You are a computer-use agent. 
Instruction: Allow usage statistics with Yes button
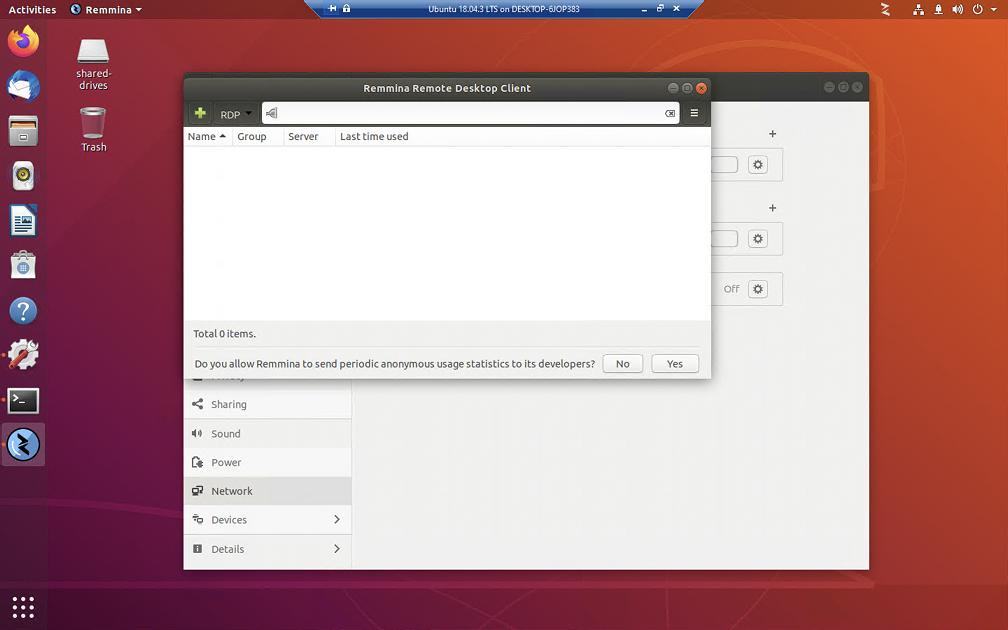pos(675,364)
